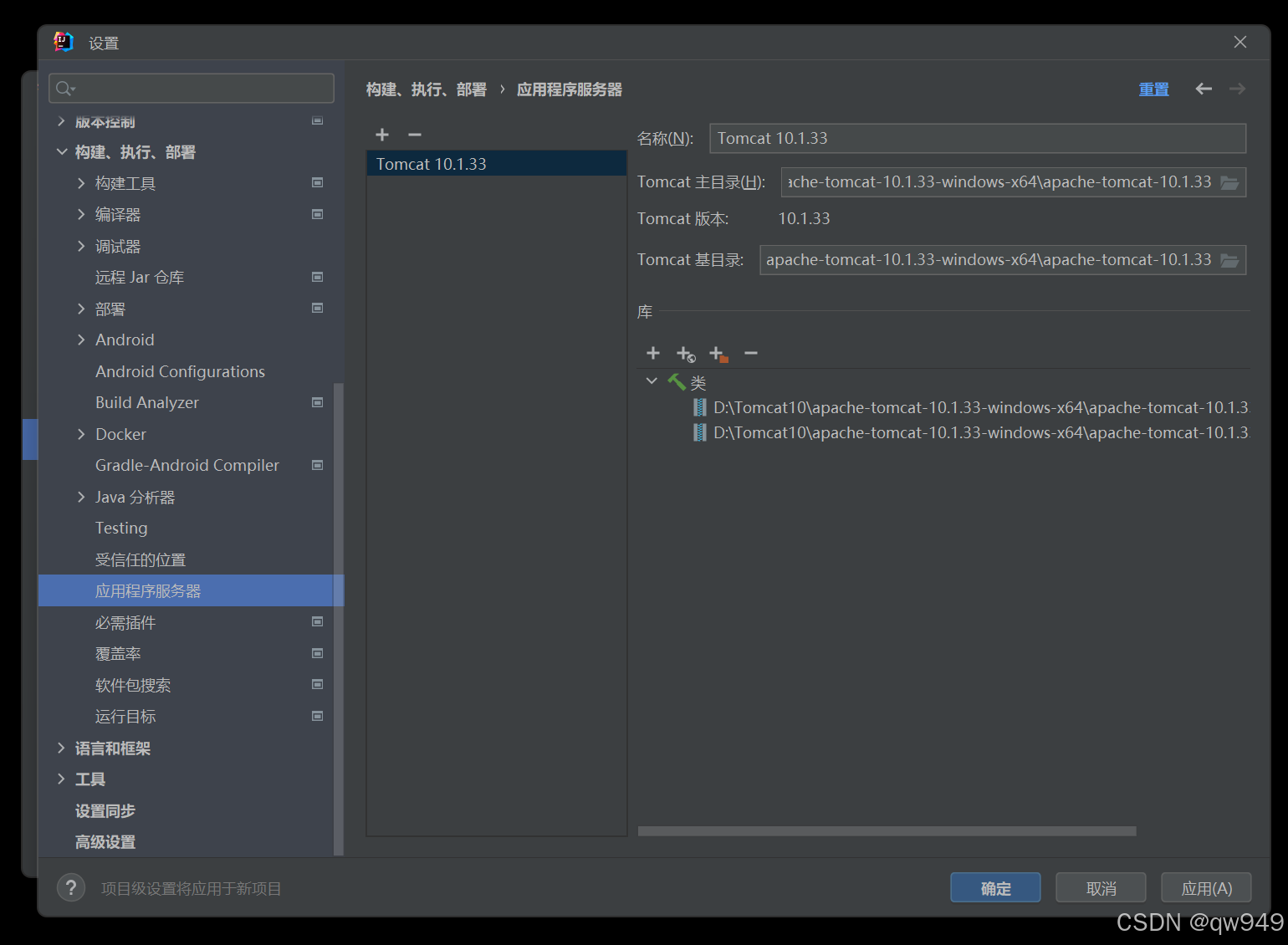This screenshot has width=1288, height=945.
Task: Click 确定 to confirm settings
Action: point(995,888)
